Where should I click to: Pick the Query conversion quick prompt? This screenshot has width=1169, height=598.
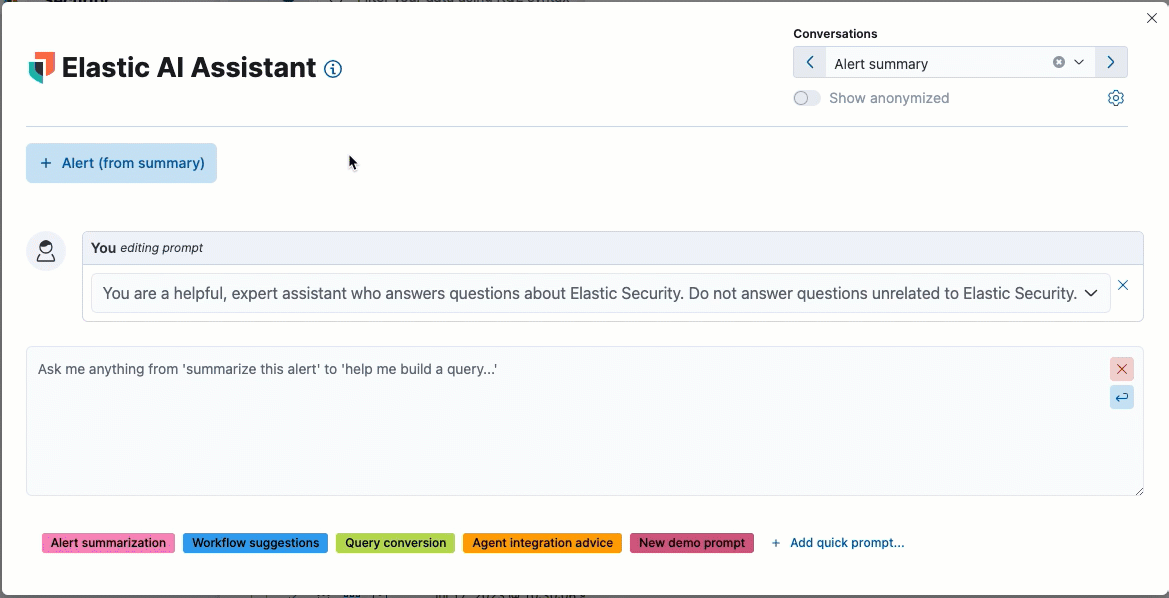pos(395,543)
